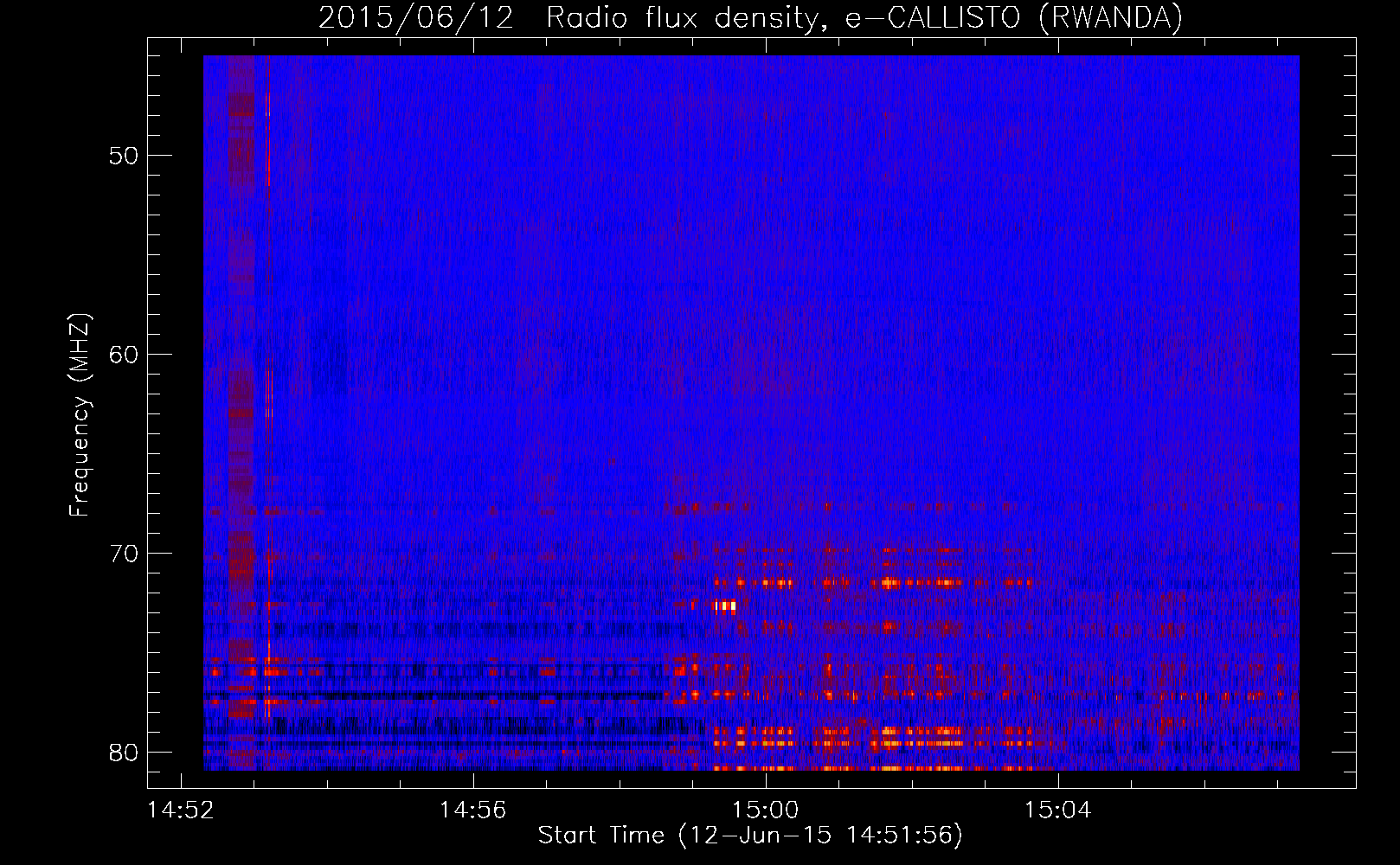
Task: Click the date 2015/06/12 in the title
Action: tap(416, 17)
